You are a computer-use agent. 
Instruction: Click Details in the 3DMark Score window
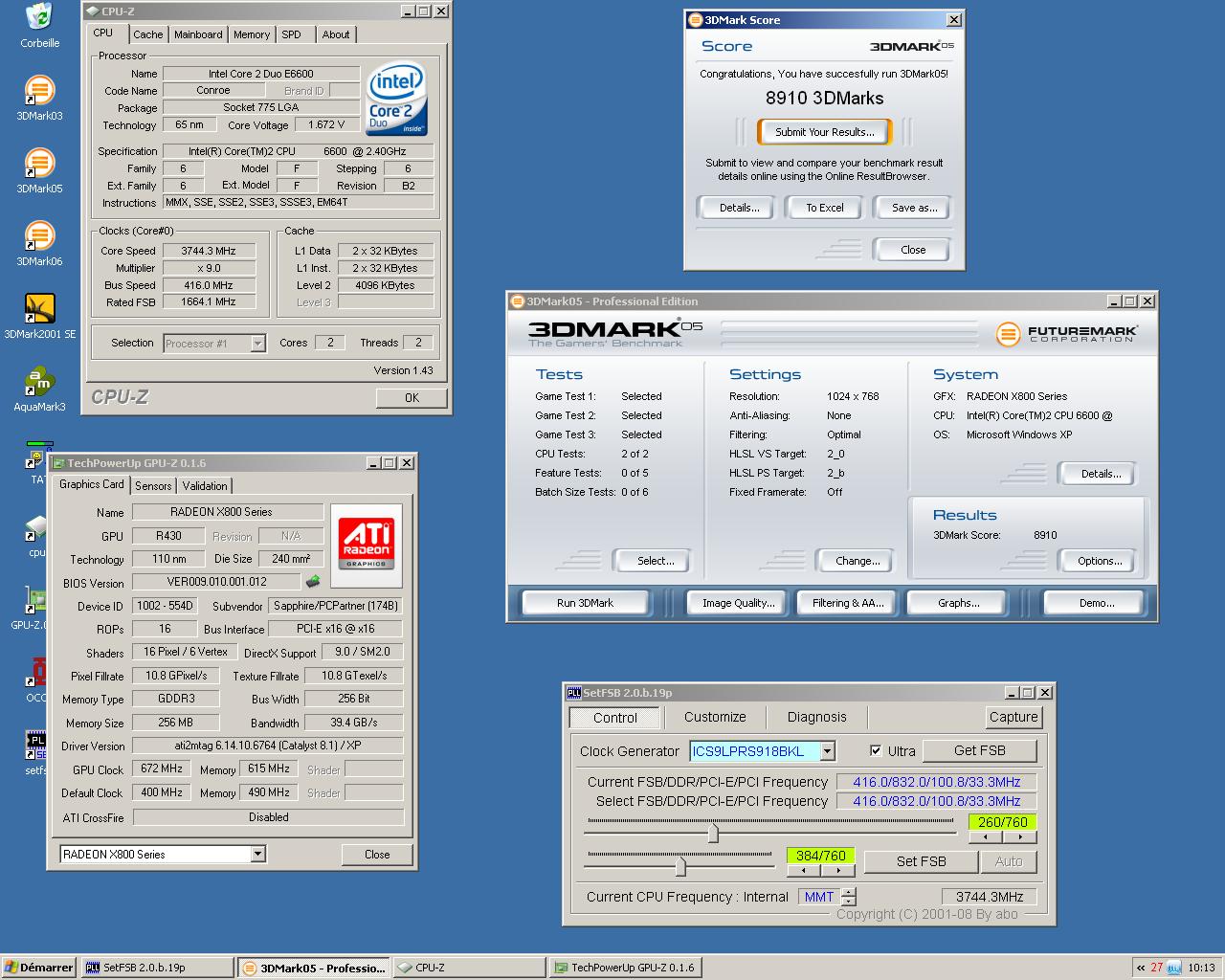(x=739, y=208)
